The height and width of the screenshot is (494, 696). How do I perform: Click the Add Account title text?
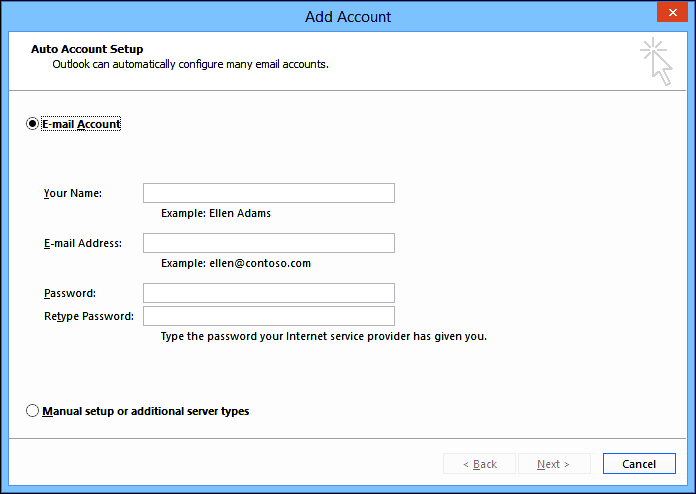(348, 17)
